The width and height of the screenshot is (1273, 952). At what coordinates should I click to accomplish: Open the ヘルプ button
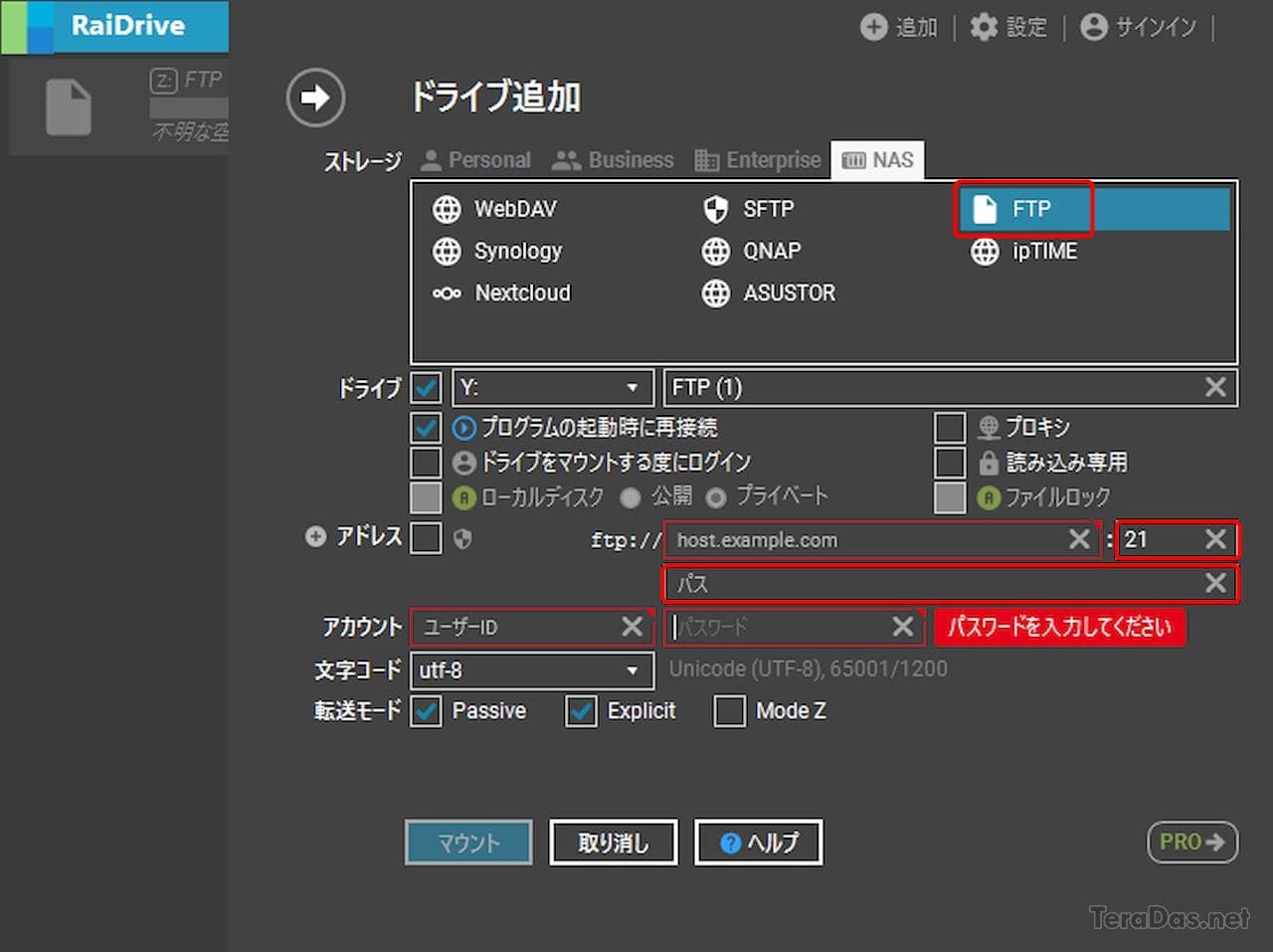pos(759,843)
